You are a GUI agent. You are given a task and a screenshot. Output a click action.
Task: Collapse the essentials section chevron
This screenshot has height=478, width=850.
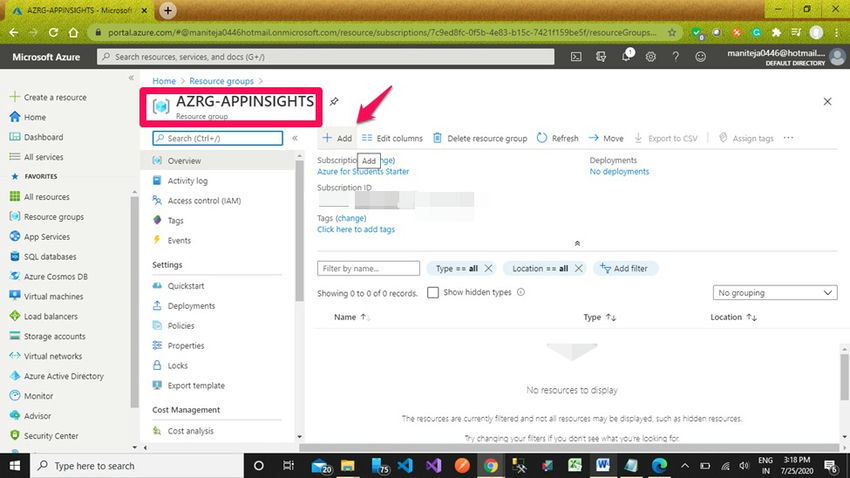point(577,244)
